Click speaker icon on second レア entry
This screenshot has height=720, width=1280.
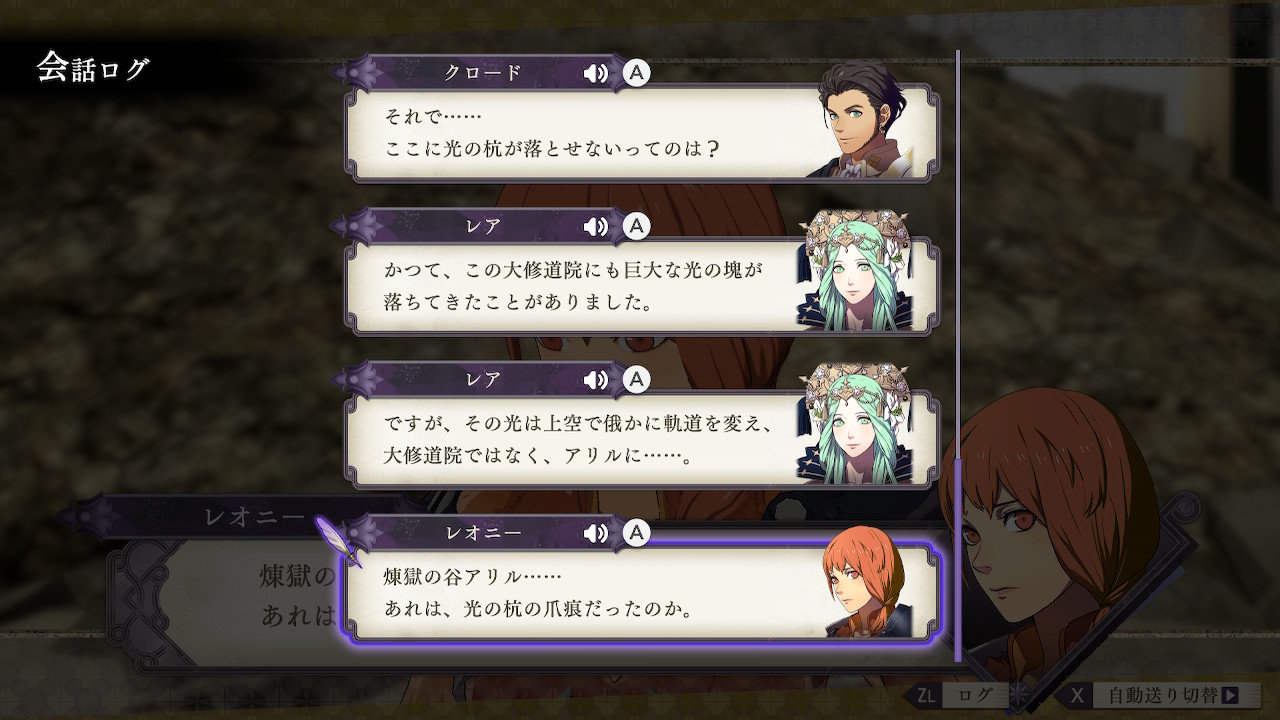(x=596, y=380)
